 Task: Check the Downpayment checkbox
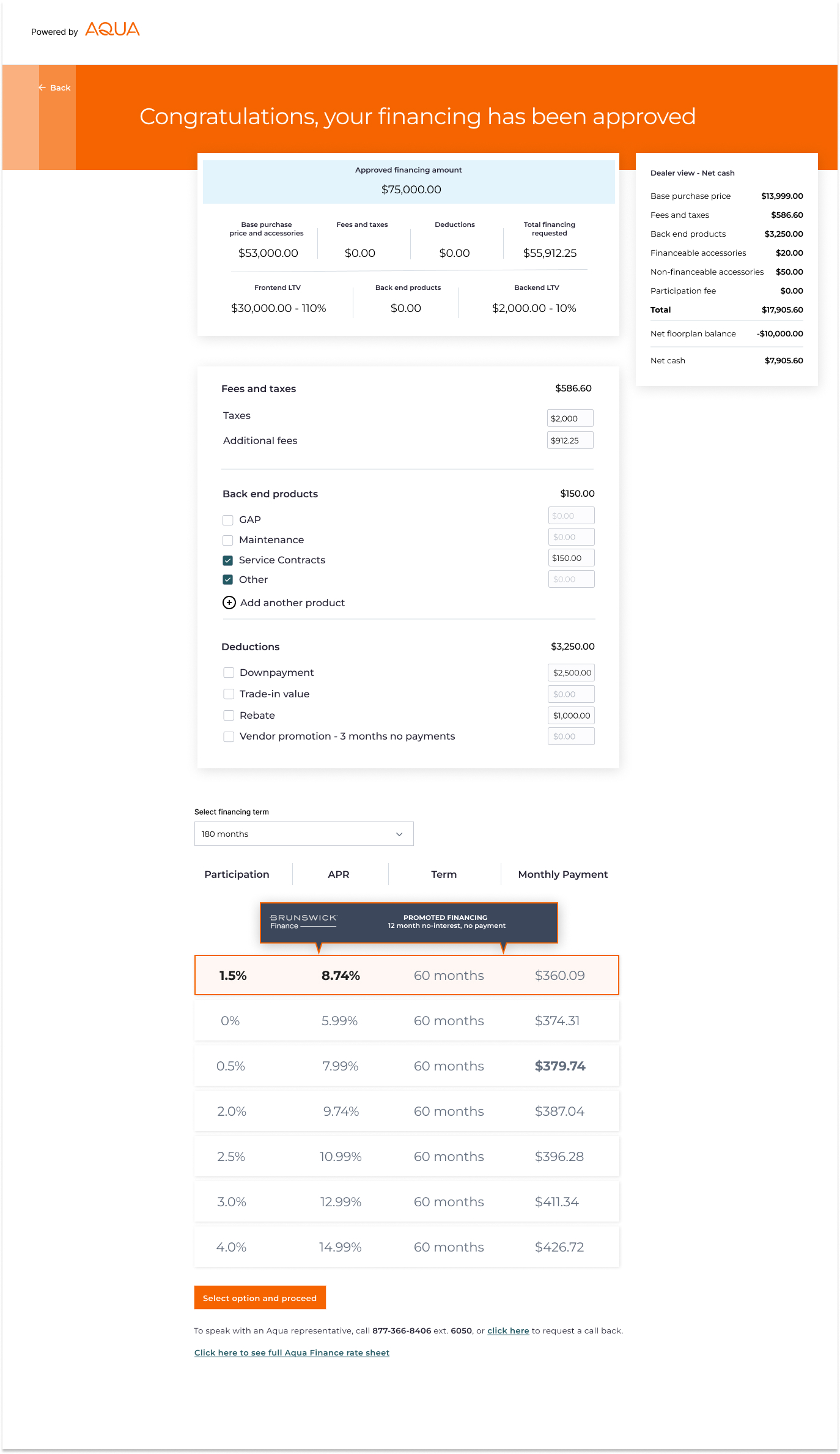click(229, 672)
